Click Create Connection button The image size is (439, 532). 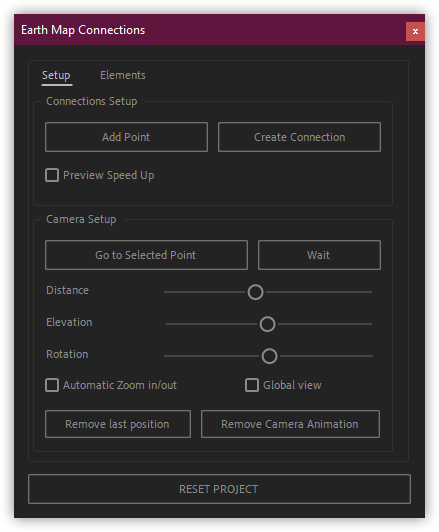coord(299,137)
